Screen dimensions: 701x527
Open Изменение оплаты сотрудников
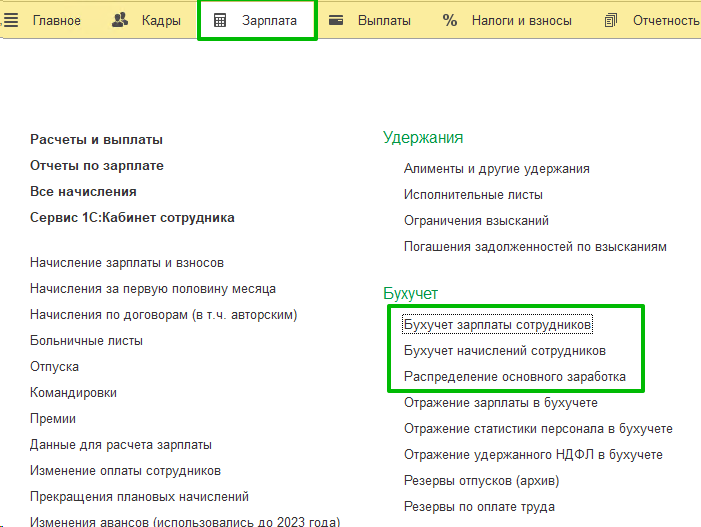point(125,471)
